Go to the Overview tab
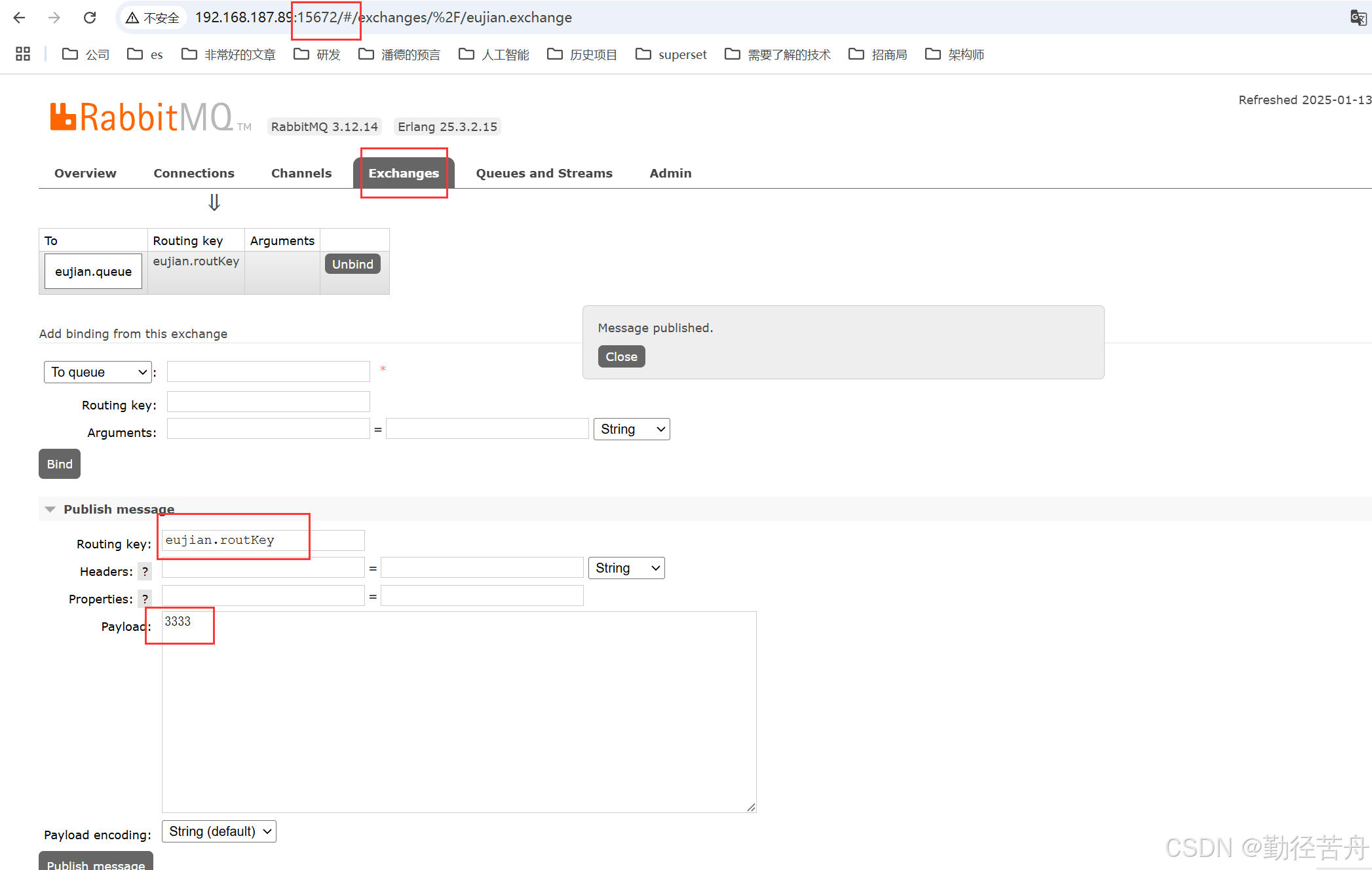The image size is (1372, 870). click(x=85, y=173)
